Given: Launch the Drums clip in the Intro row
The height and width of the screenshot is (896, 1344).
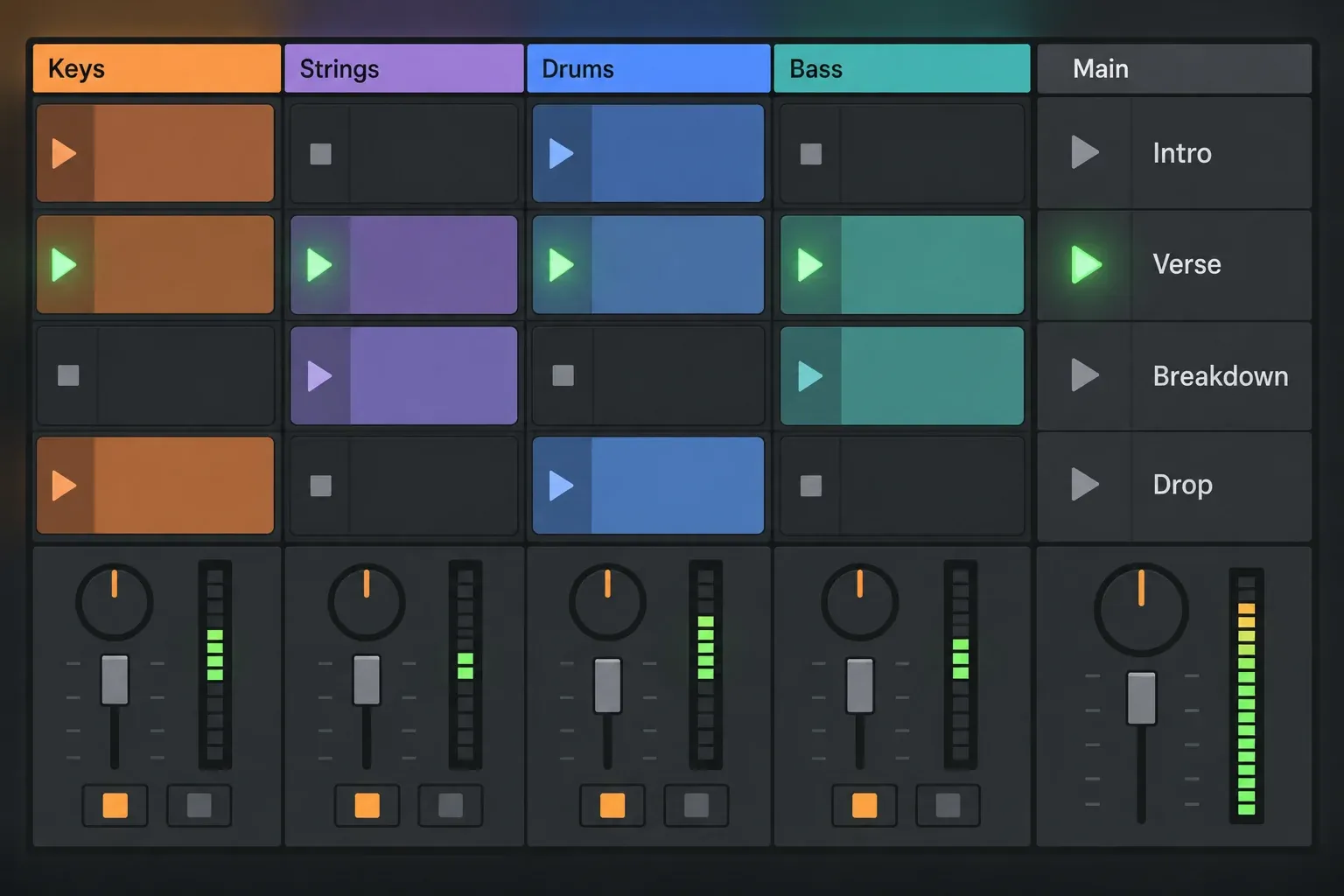Looking at the screenshot, I should coord(561,154).
